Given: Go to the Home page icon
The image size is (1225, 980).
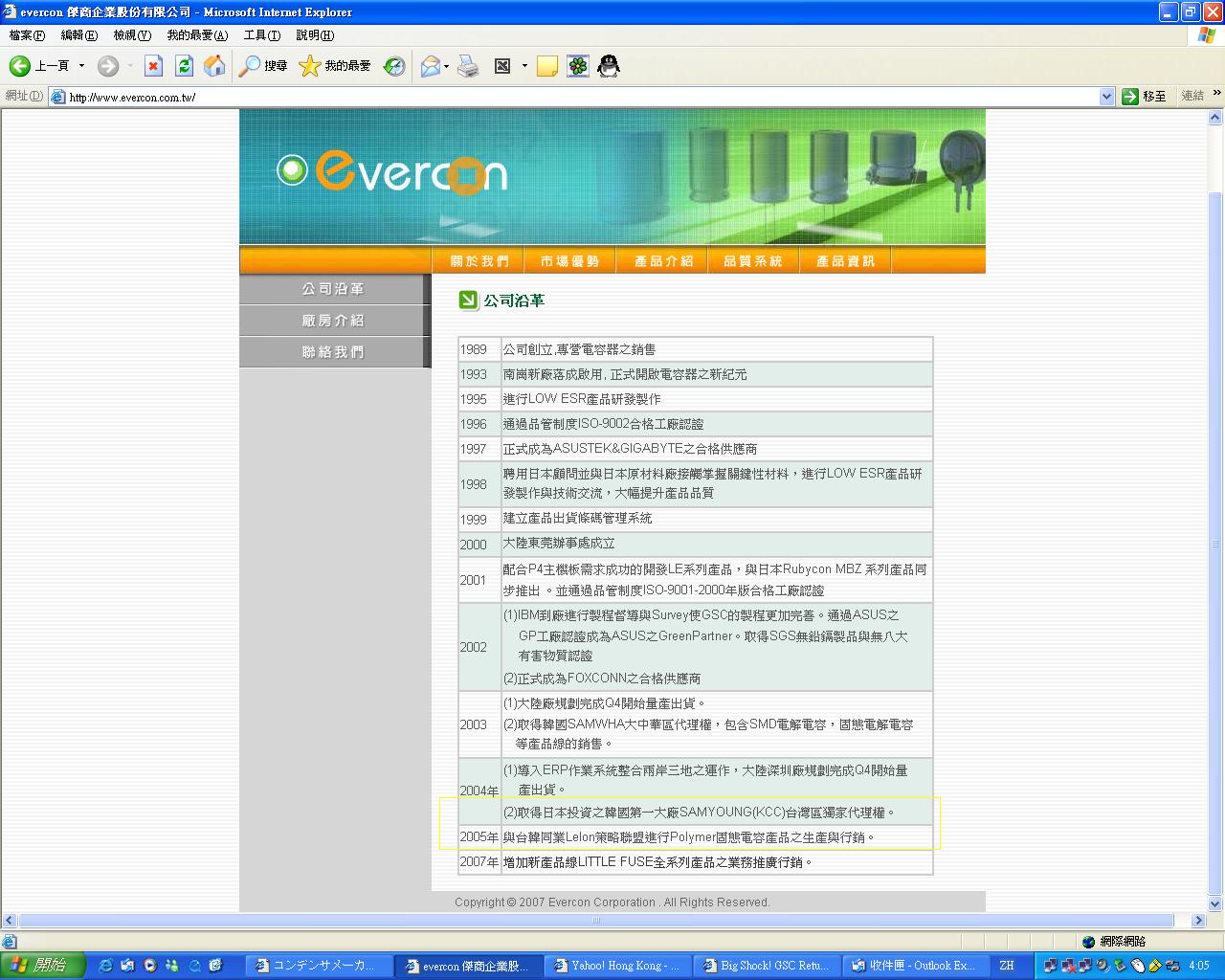Looking at the screenshot, I should pyautogui.click(x=214, y=66).
